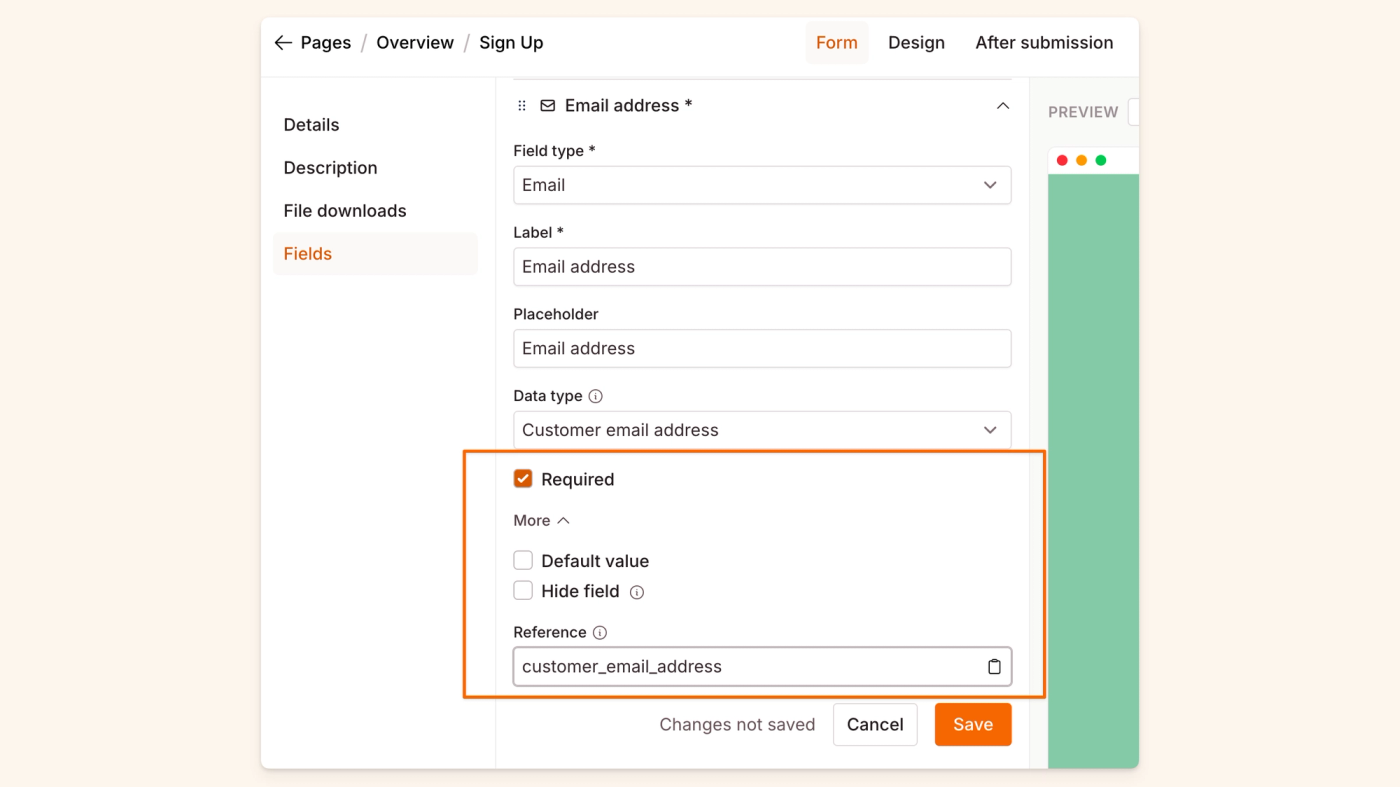Uncheck the Required checkbox

pos(523,479)
